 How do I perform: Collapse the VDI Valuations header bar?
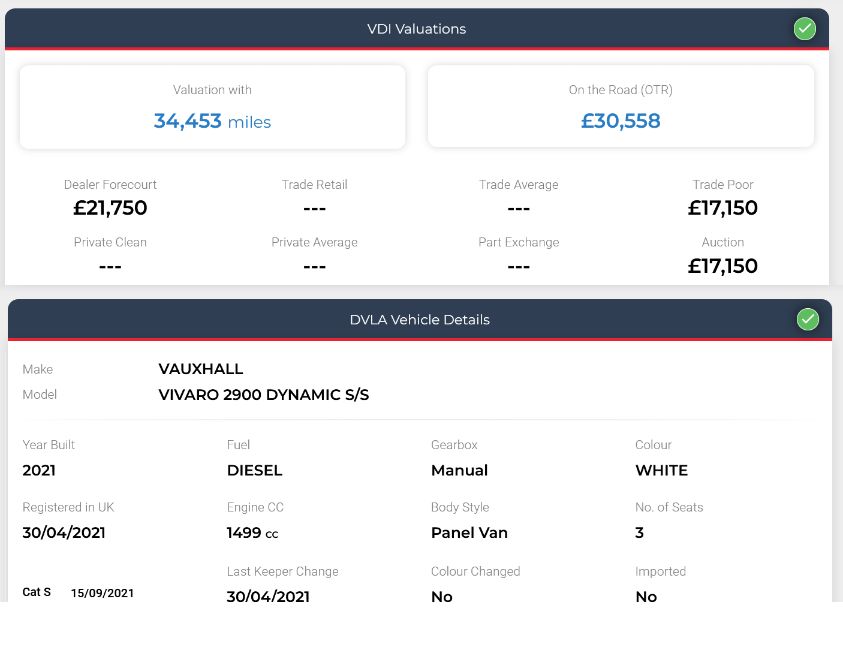coord(417,28)
